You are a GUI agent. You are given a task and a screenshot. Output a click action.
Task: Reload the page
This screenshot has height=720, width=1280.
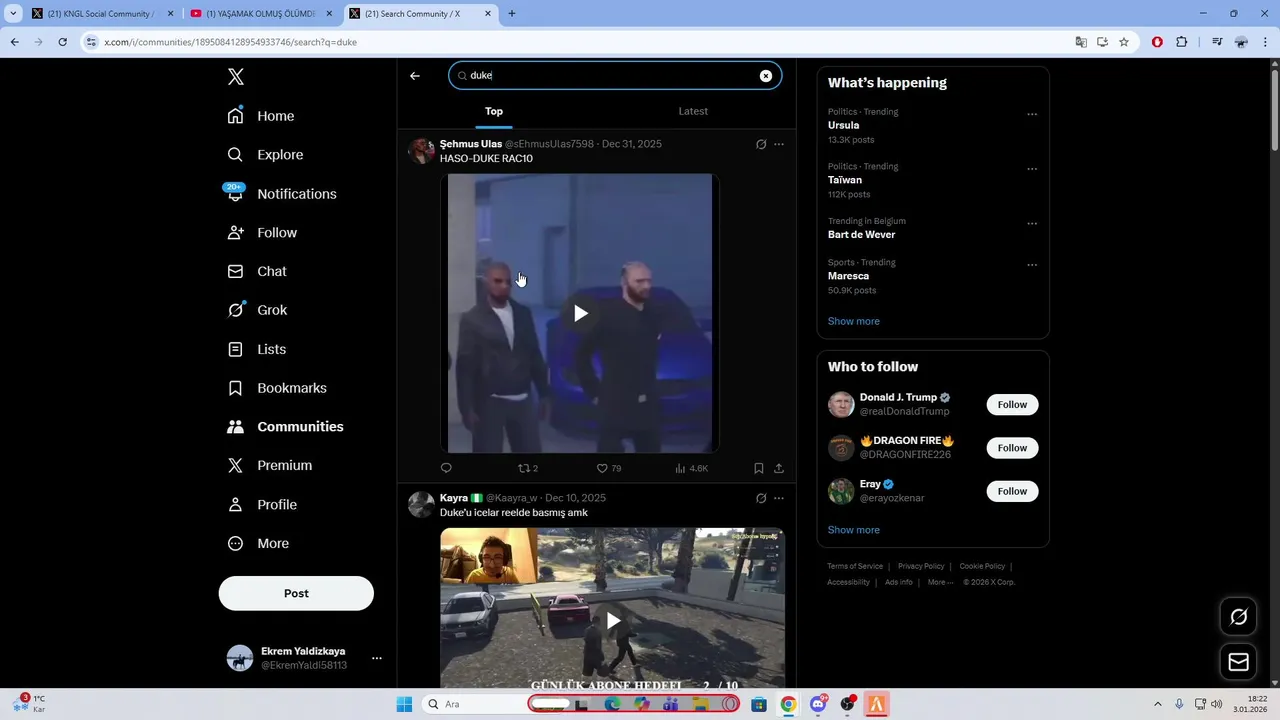coord(62,42)
